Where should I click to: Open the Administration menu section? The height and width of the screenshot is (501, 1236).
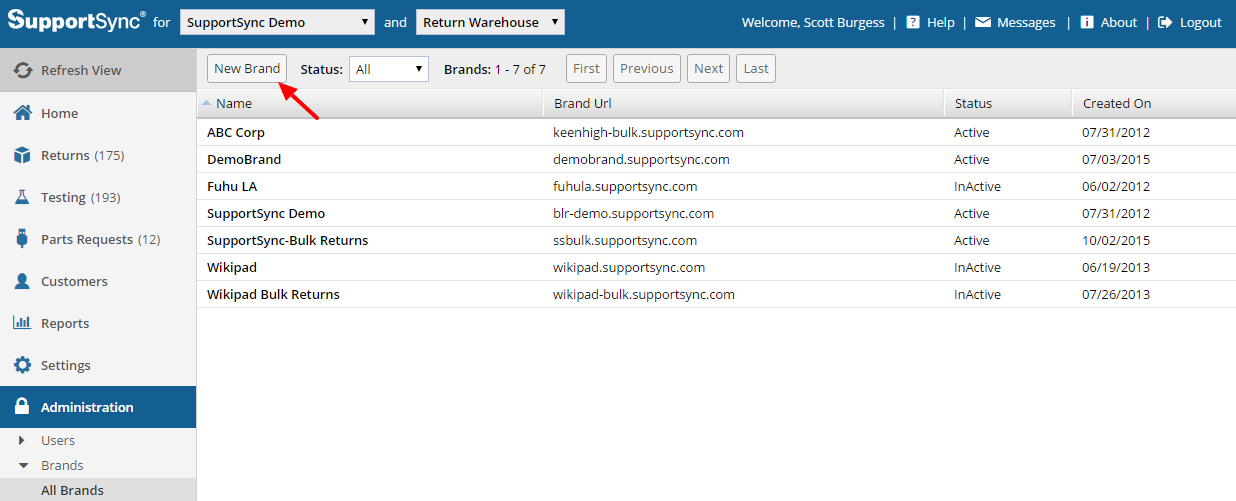(x=87, y=407)
